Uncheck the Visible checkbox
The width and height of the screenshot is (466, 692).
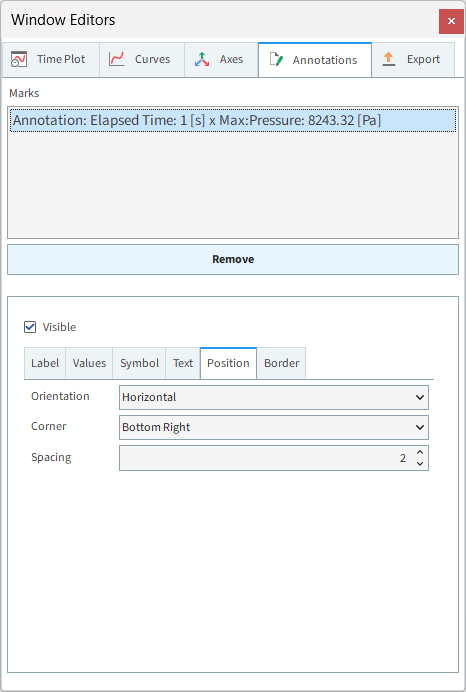(x=30, y=327)
